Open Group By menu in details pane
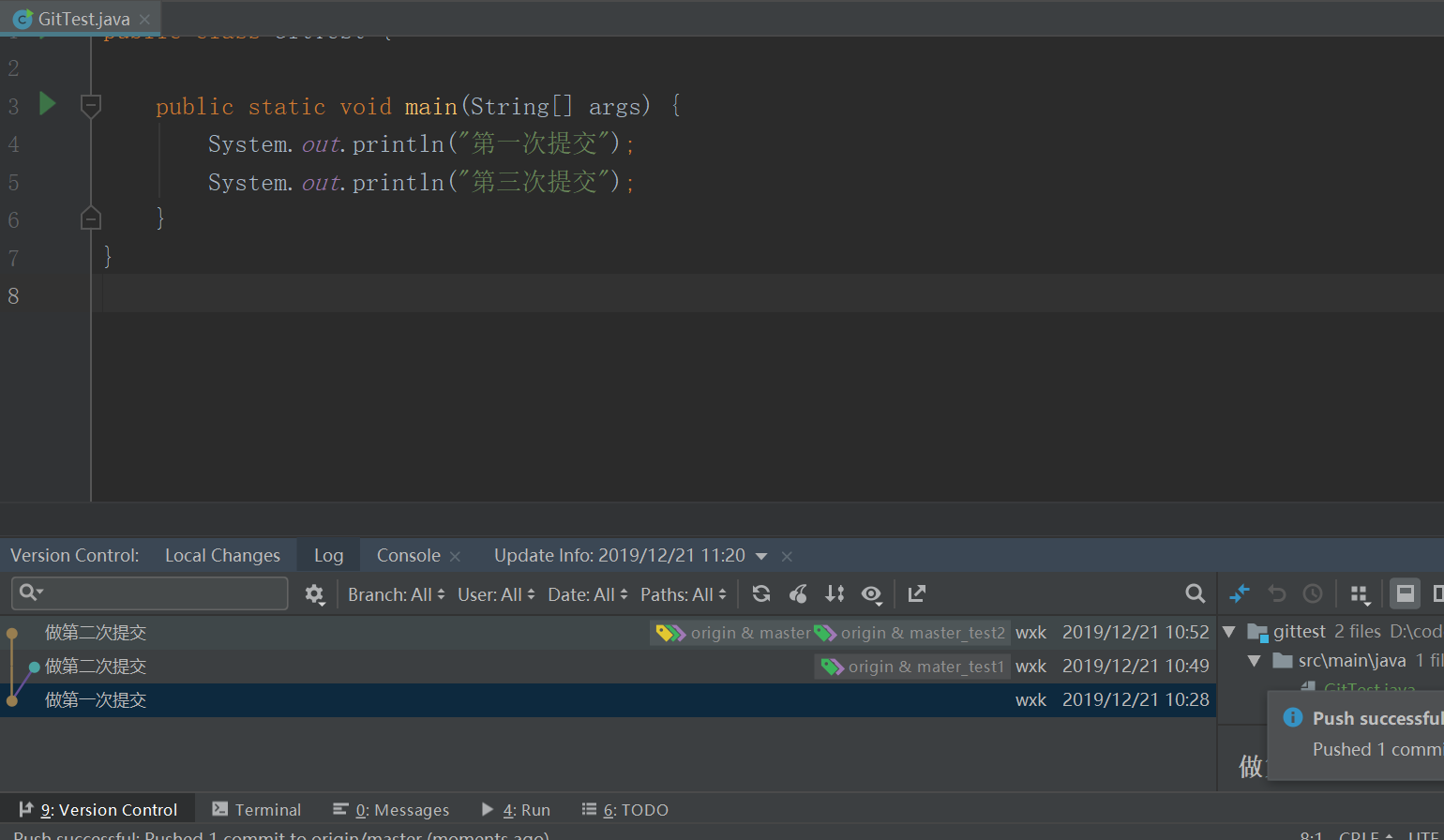Image resolution: width=1444 pixels, height=840 pixels. point(1360,594)
